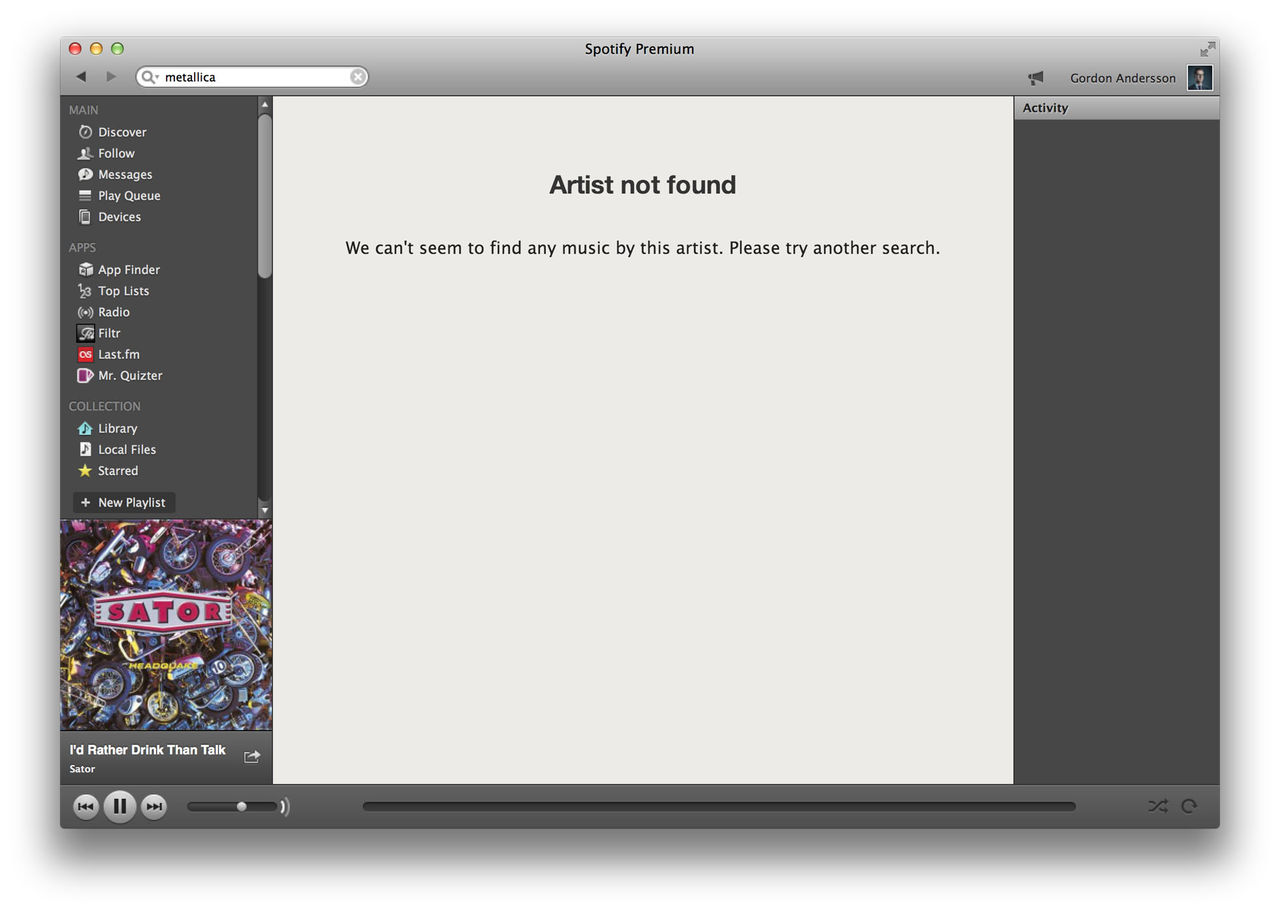Viewport: 1280px width, 912px height.
Task: Skip to the next track
Action: pos(154,806)
